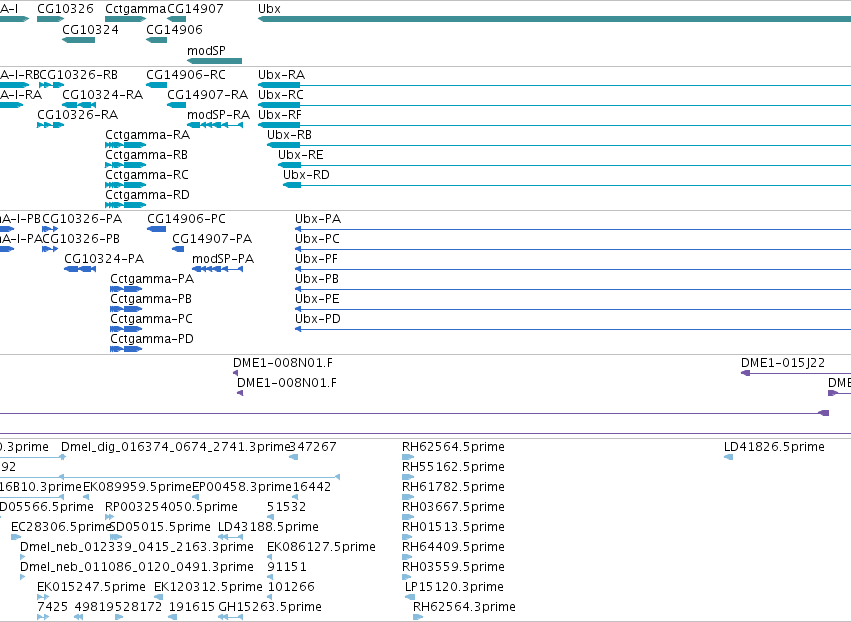Click the LD41826.5prime EST label
This screenshot has width=851, height=622.
pos(774,447)
